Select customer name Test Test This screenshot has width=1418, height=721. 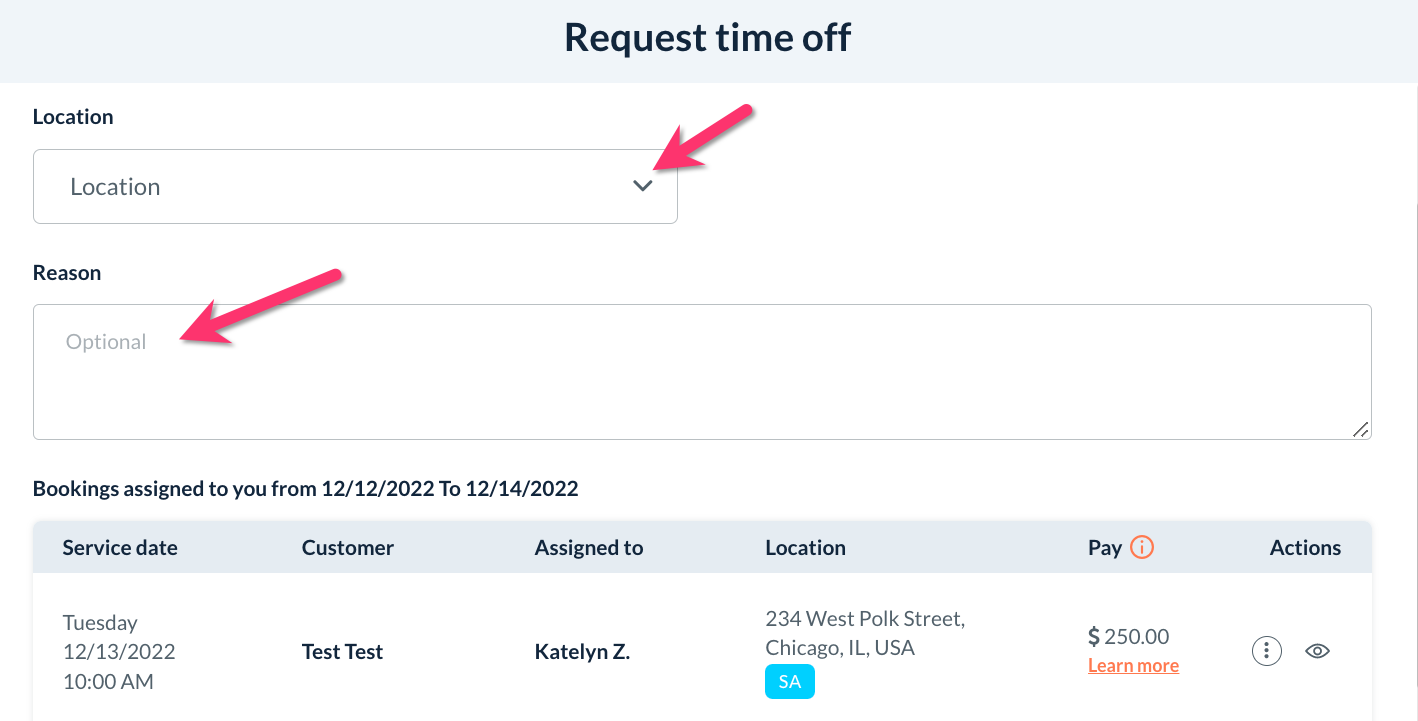click(342, 652)
